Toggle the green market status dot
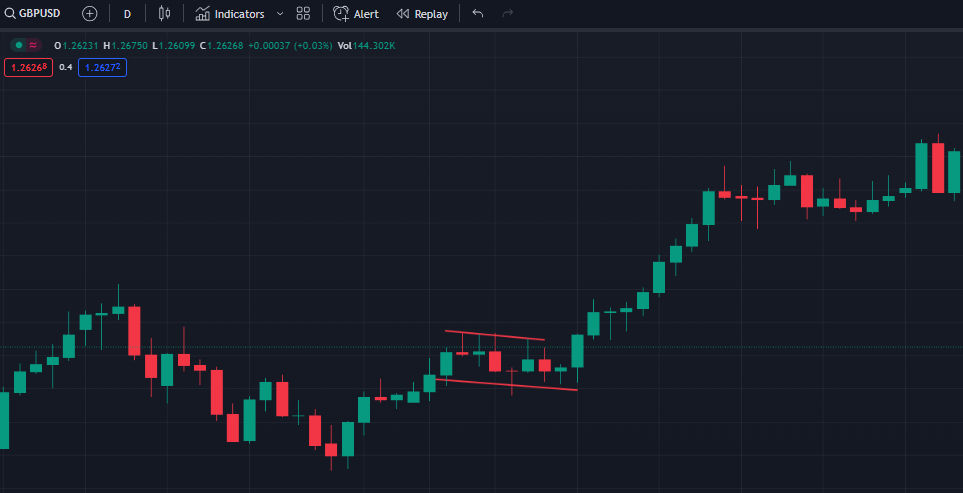The width and height of the screenshot is (963, 493). (19, 45)
